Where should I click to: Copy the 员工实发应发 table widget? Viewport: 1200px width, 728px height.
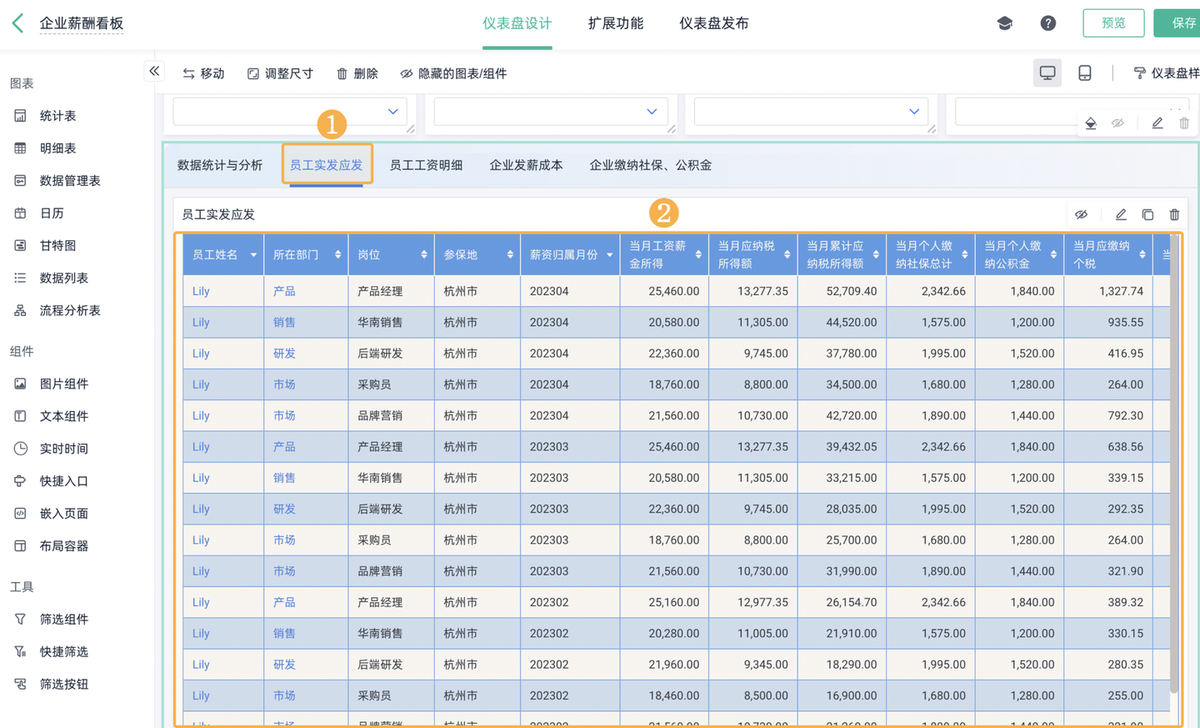[1148, 214]
